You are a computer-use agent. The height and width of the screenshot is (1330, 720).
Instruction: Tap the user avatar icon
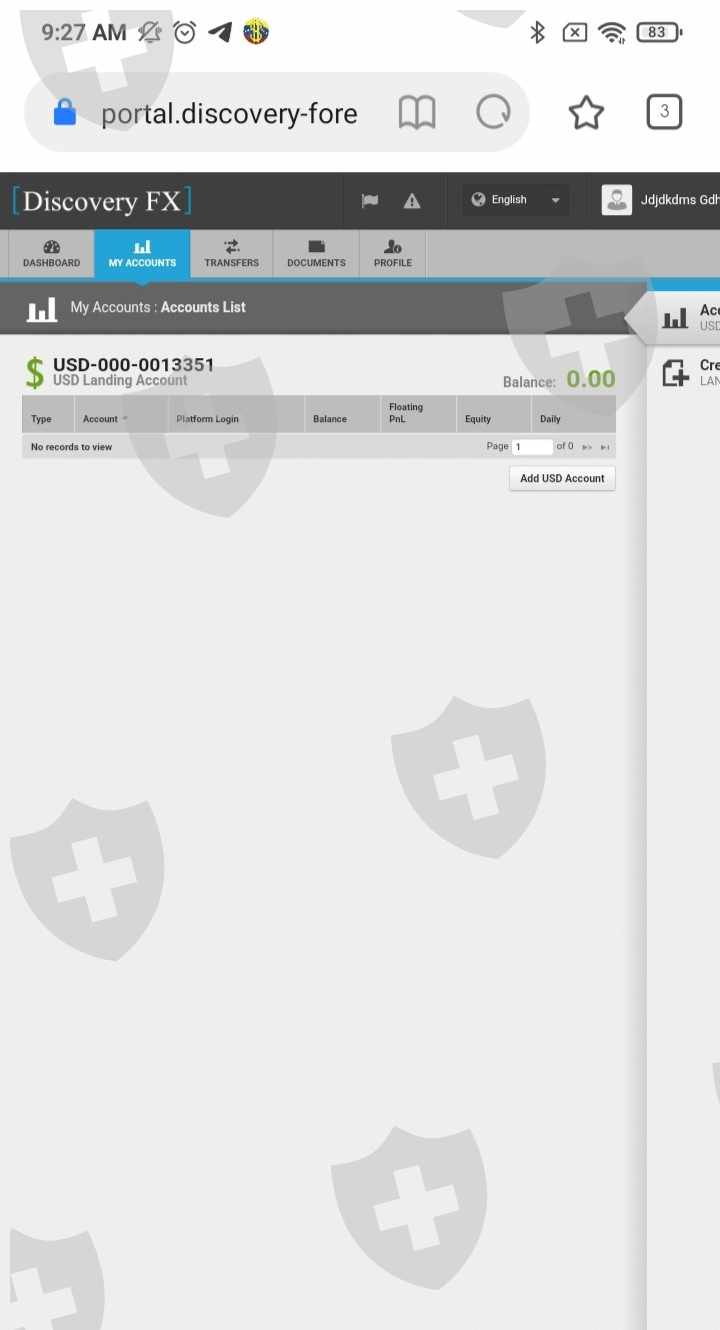point(617,200)
